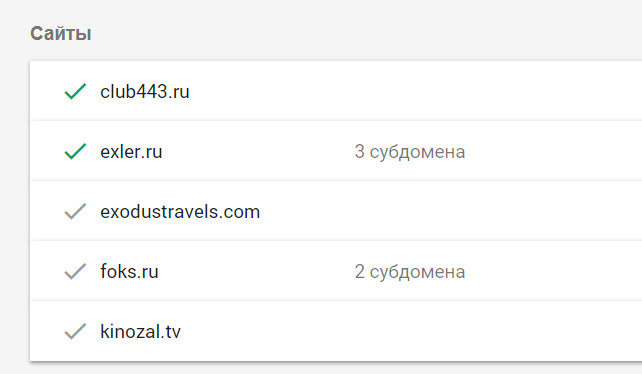The image size is (642, 374).
Task: Click the "Сайты" section heading
Action: point(61,33)
